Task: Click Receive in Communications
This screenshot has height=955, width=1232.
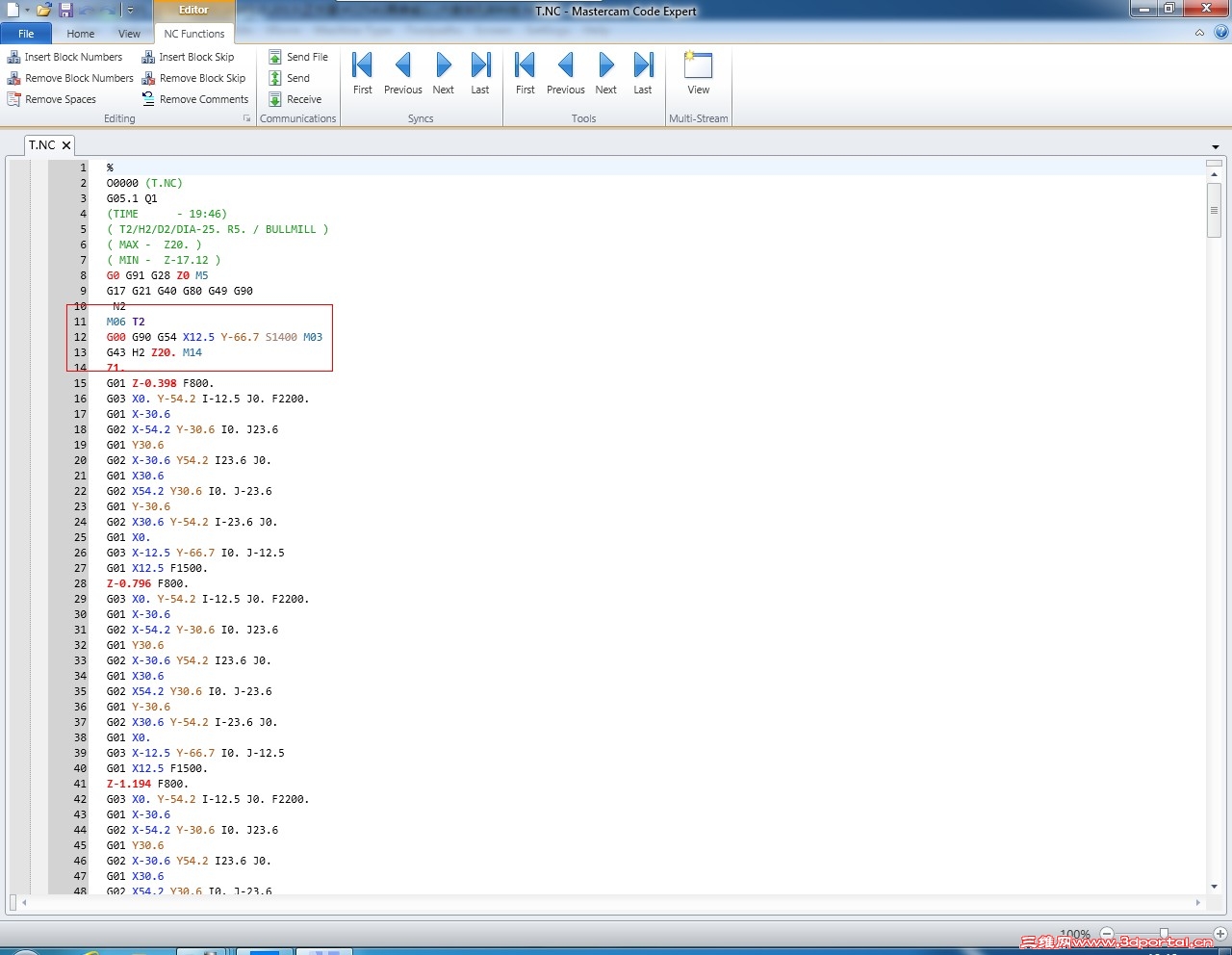Action: click(295, 99)
